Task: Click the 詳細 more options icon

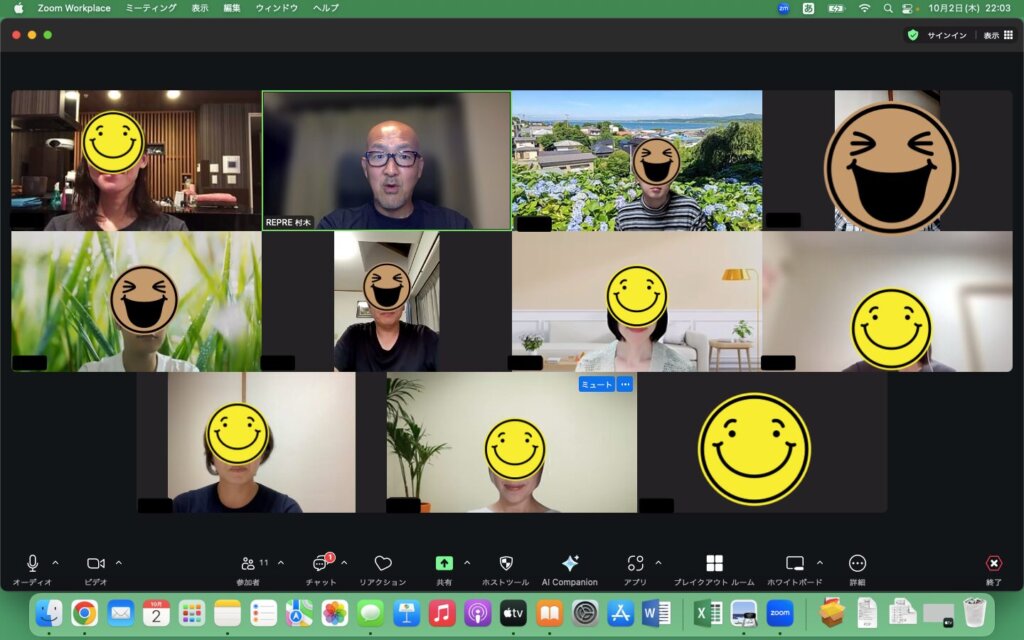Action: (x=857, y=564)
